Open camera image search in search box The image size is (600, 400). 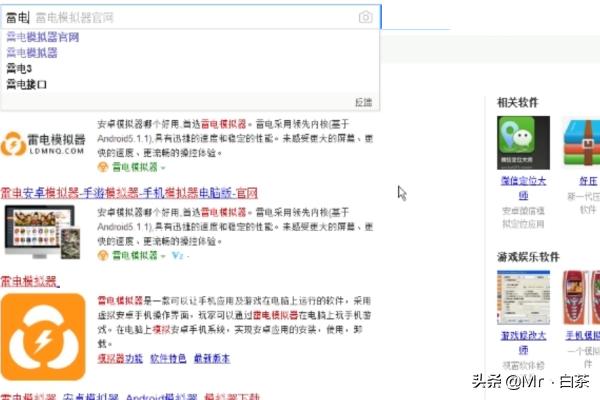click(x=365, y=17)
